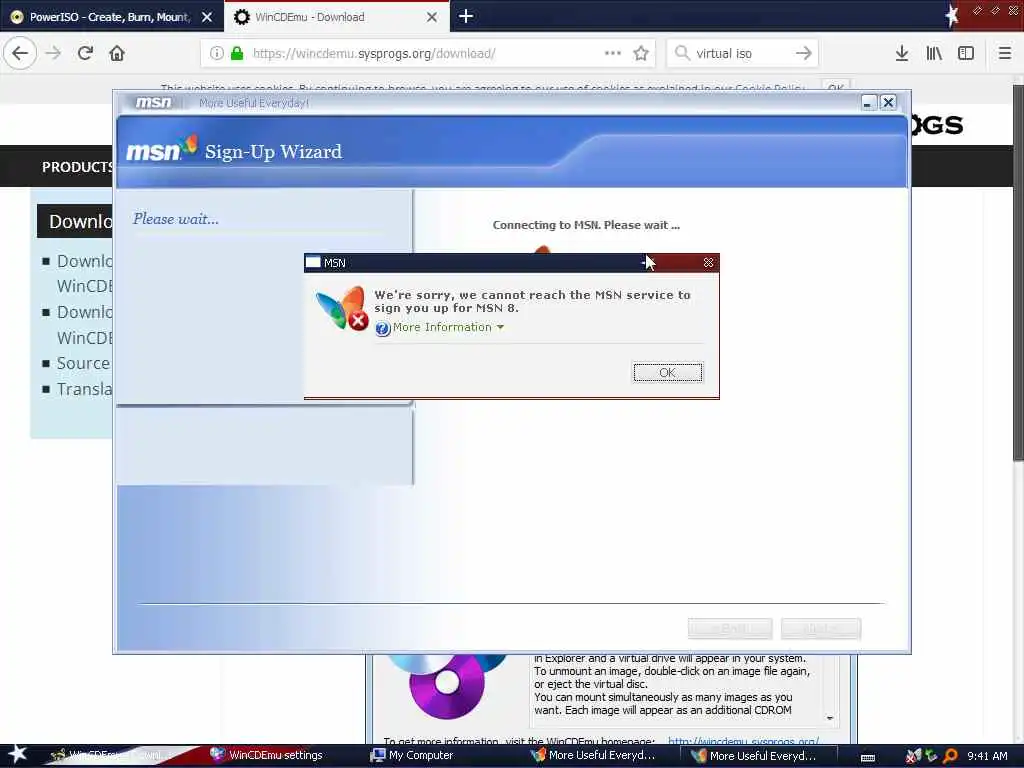This screenshot has width=1024, height=768.
Task: Open PRODUCTS in the site navigation
Action: (77, 167)
